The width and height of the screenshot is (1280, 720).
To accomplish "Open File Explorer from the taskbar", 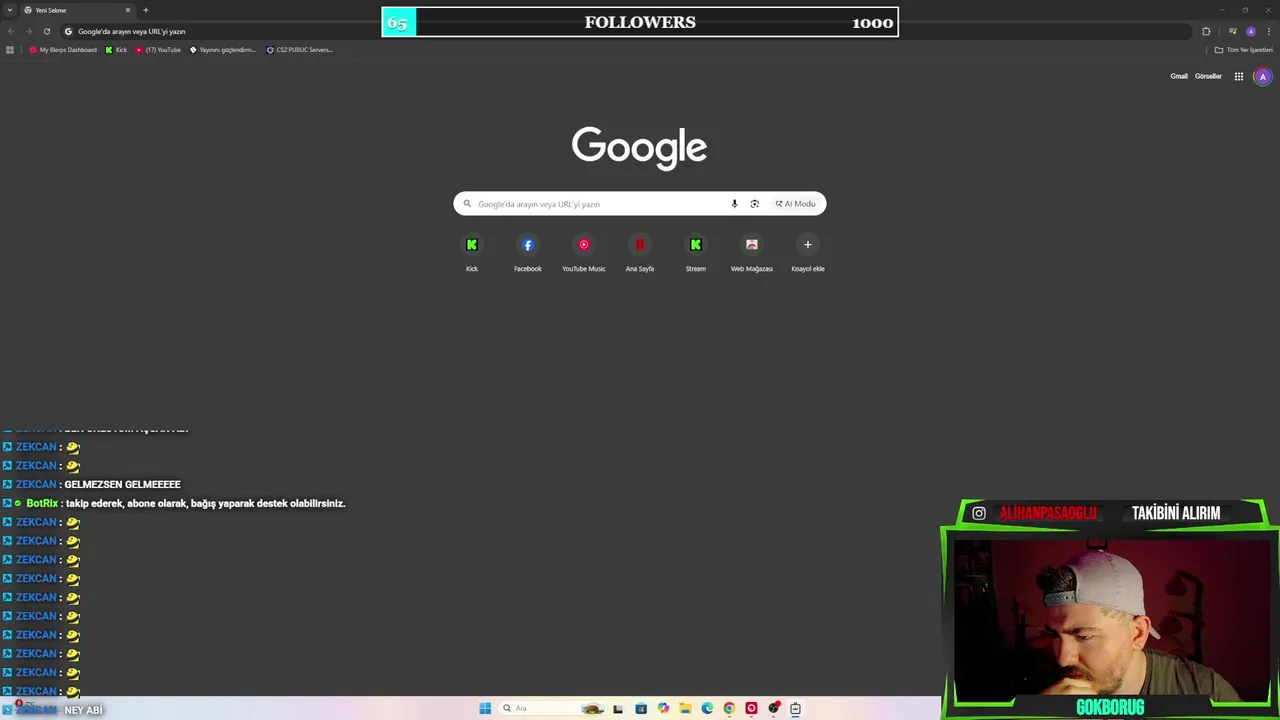I will coord(685,708).
